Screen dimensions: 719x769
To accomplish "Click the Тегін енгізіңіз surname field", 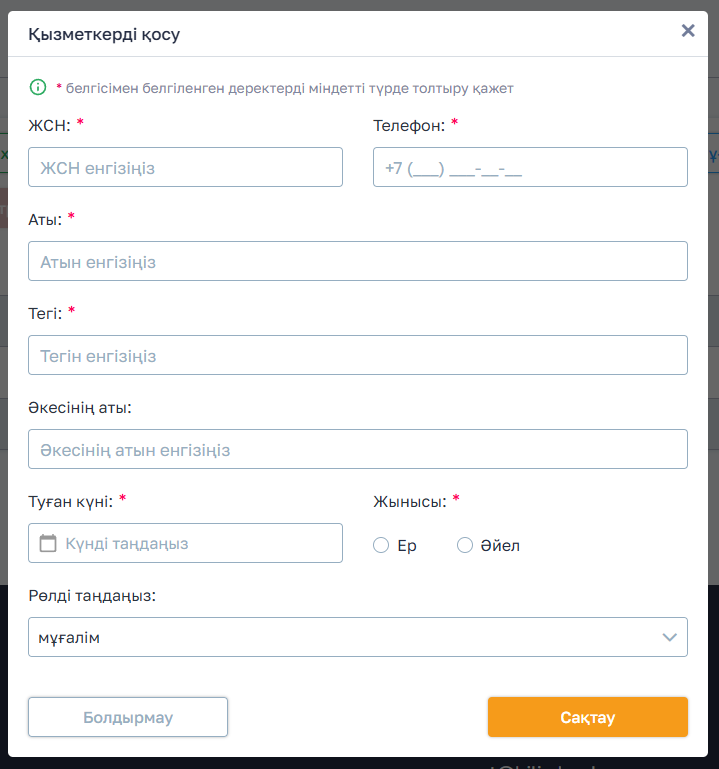I will [358, 356].
